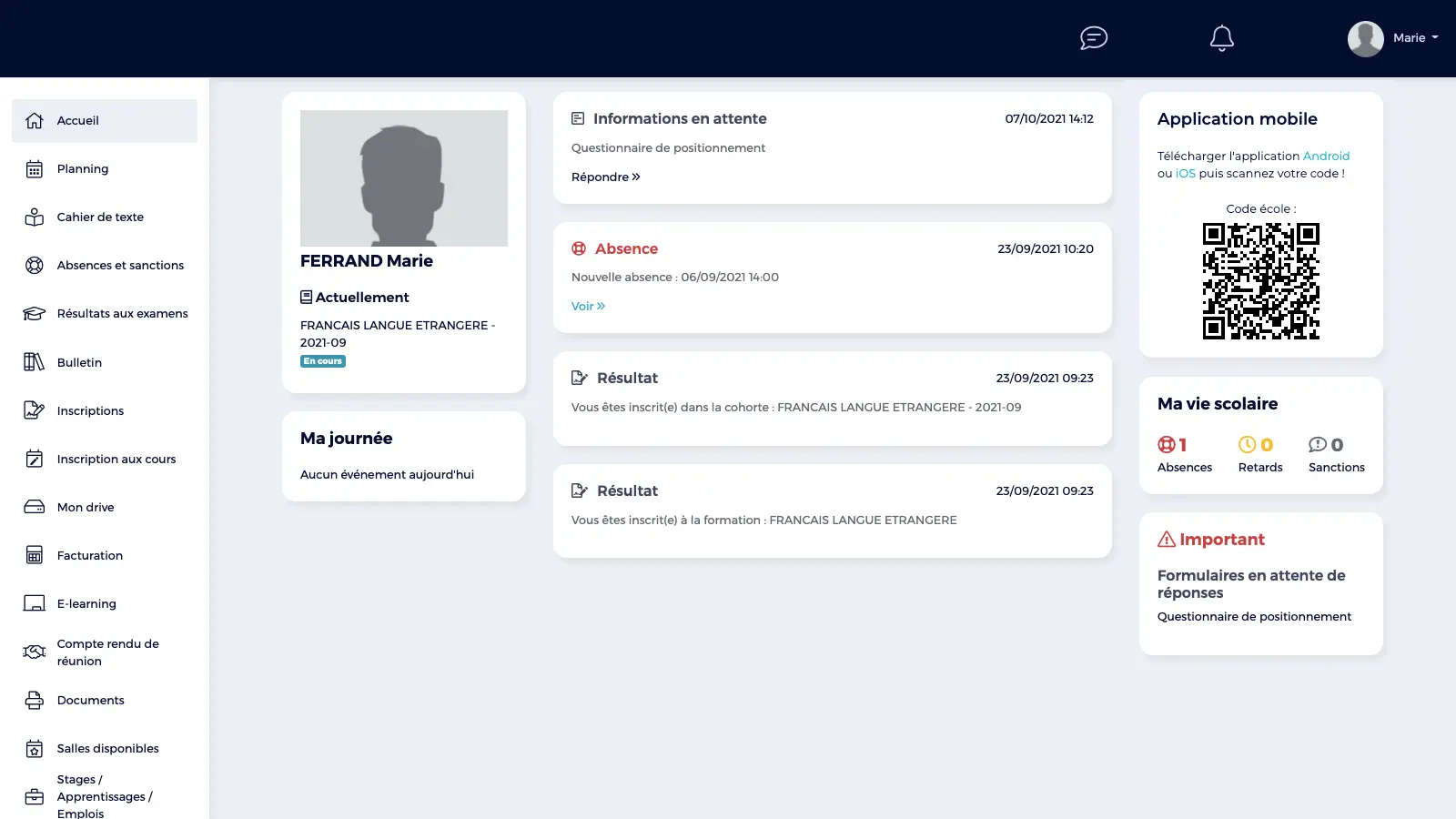Follow the iOS app download link
The height and width of the screenshot is (819, 1456).
[x=1185, y=174]
